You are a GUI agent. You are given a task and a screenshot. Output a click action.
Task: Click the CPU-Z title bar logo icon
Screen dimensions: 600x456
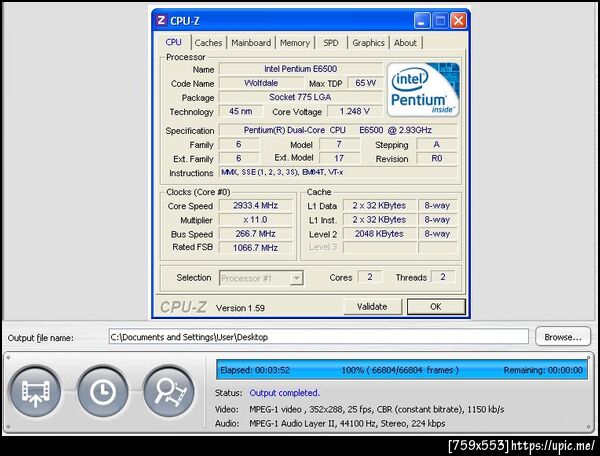pyautogui.click(x=161, y=20)
